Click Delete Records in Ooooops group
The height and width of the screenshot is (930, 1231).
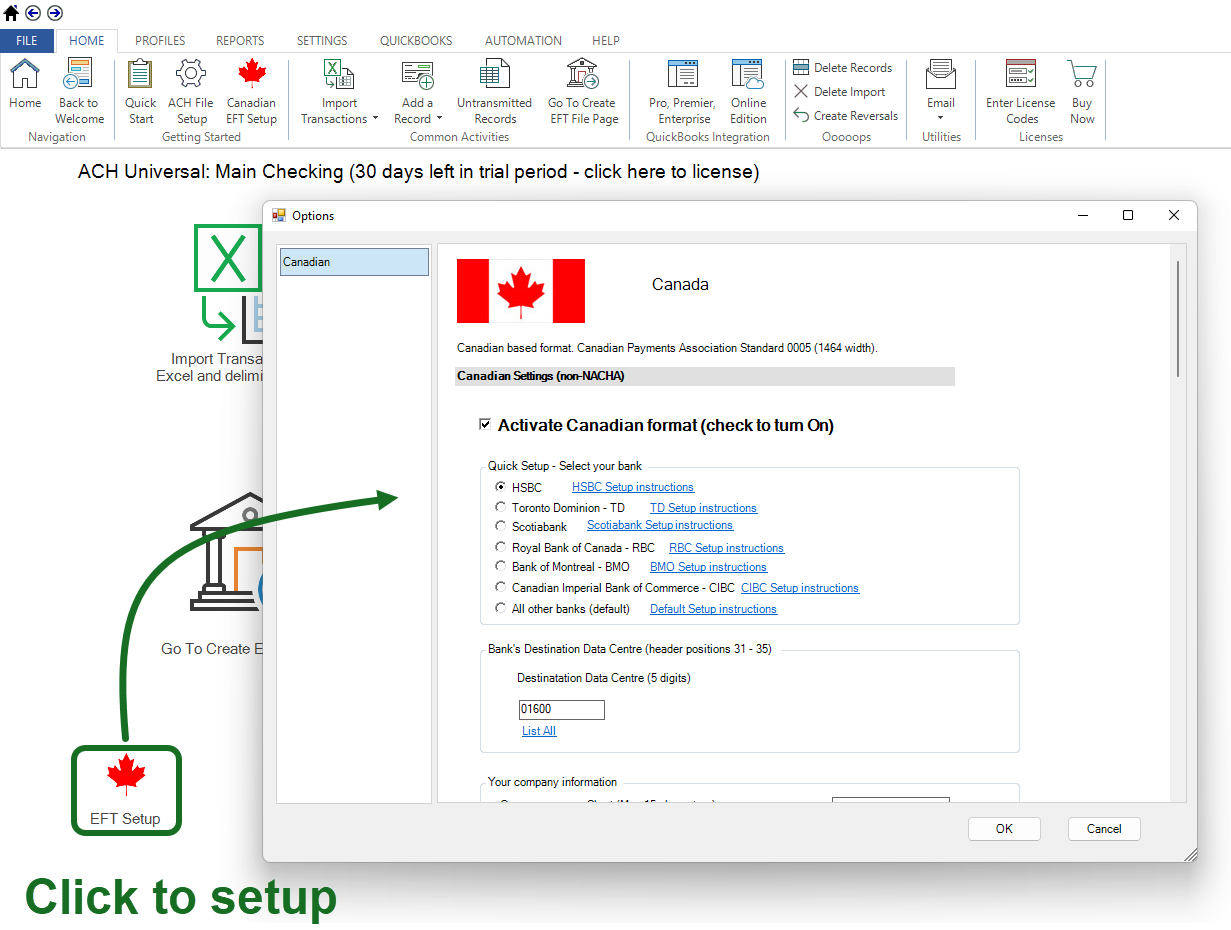click(x=843, y=68)
